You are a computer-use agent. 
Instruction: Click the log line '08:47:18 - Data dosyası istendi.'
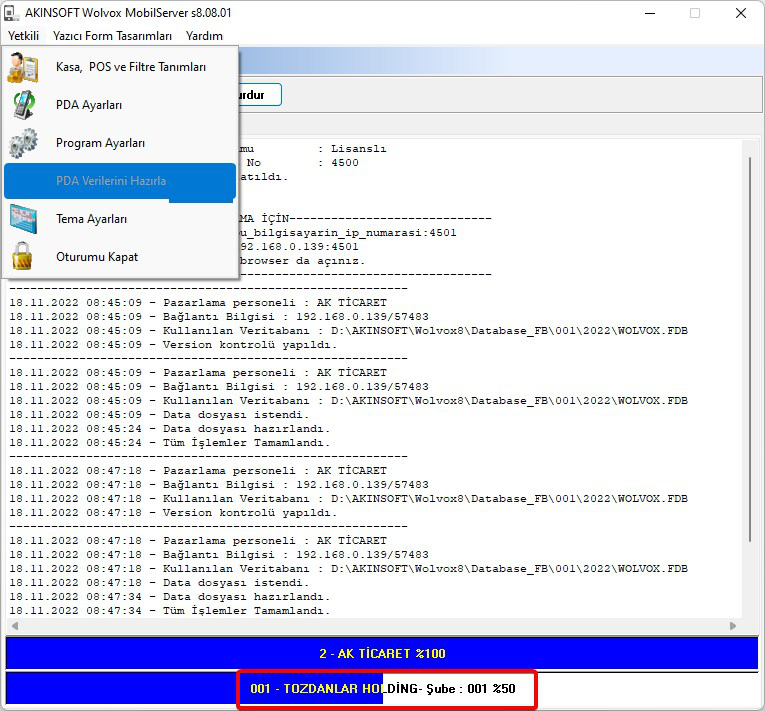click(x=159, y=583)
